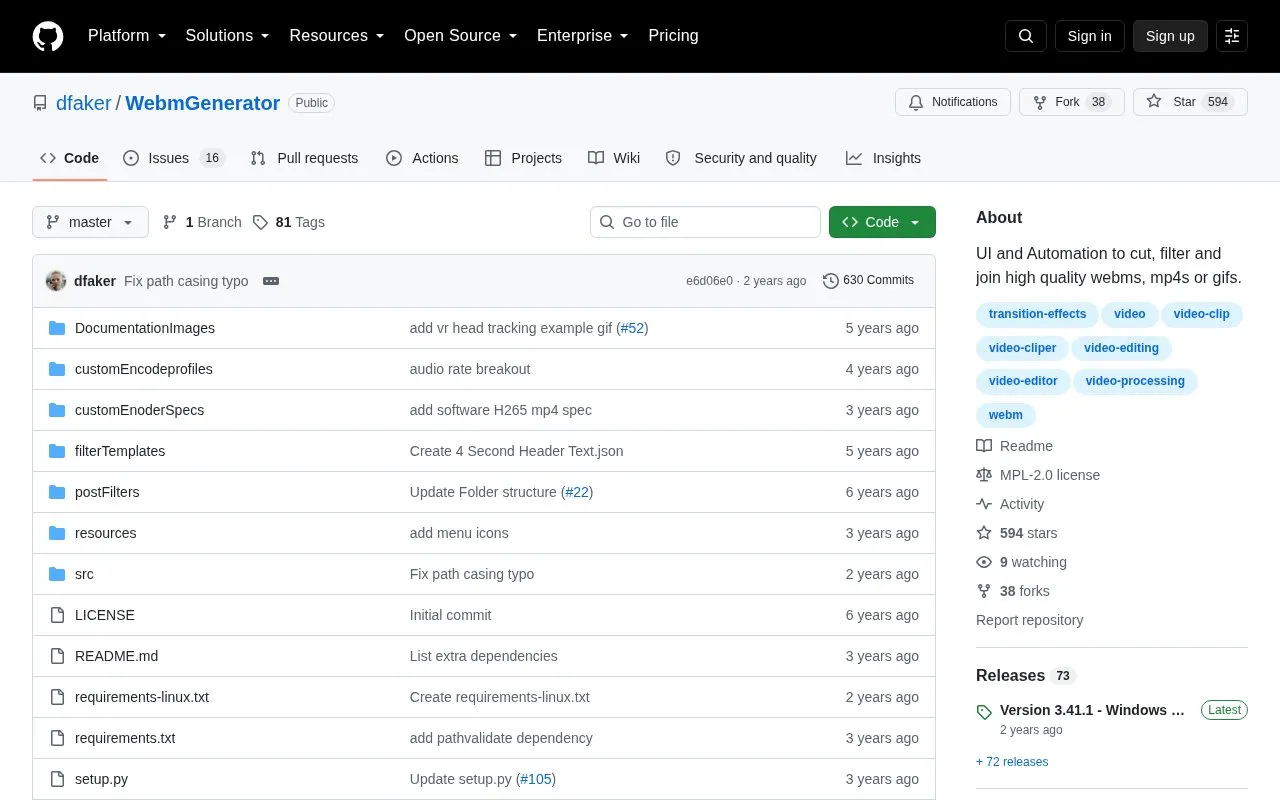
Task: Click the Notifications bell button
Action: 953,102
